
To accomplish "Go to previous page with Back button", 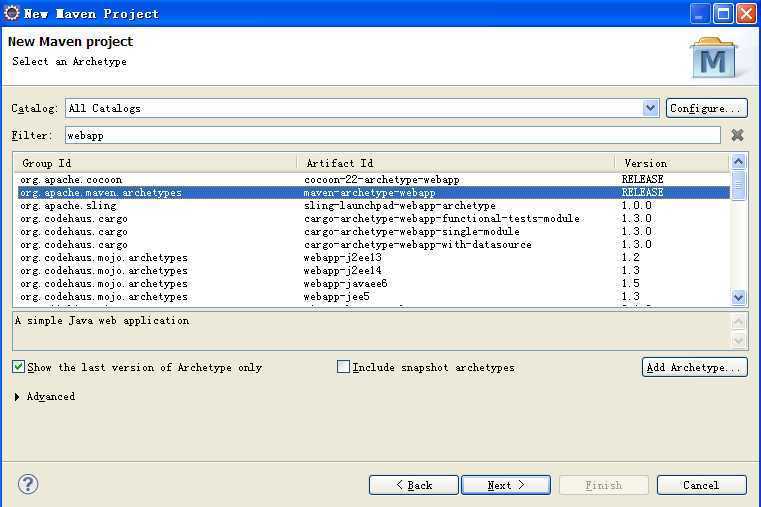I will [414, 485].
